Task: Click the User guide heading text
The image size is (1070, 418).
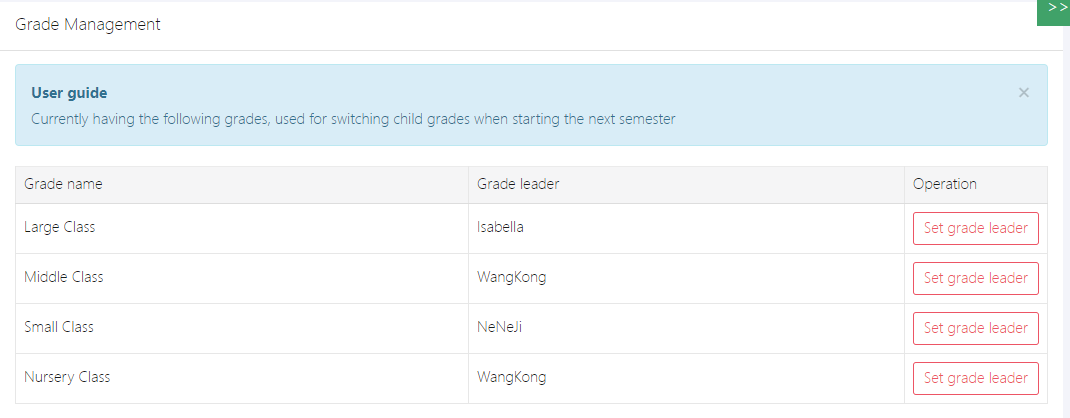Action: [x=69, y=93]
